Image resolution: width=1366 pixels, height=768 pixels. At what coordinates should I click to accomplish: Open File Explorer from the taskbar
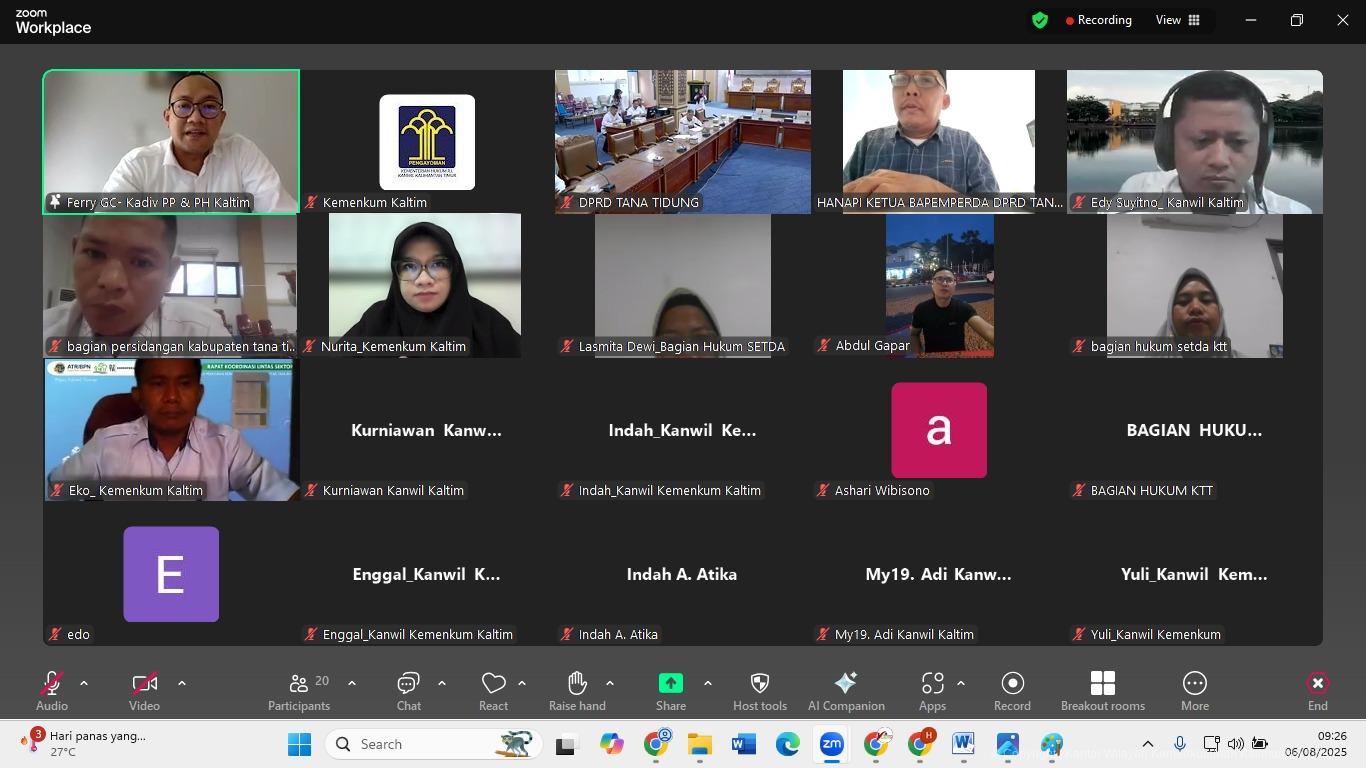tap(699, 744)
